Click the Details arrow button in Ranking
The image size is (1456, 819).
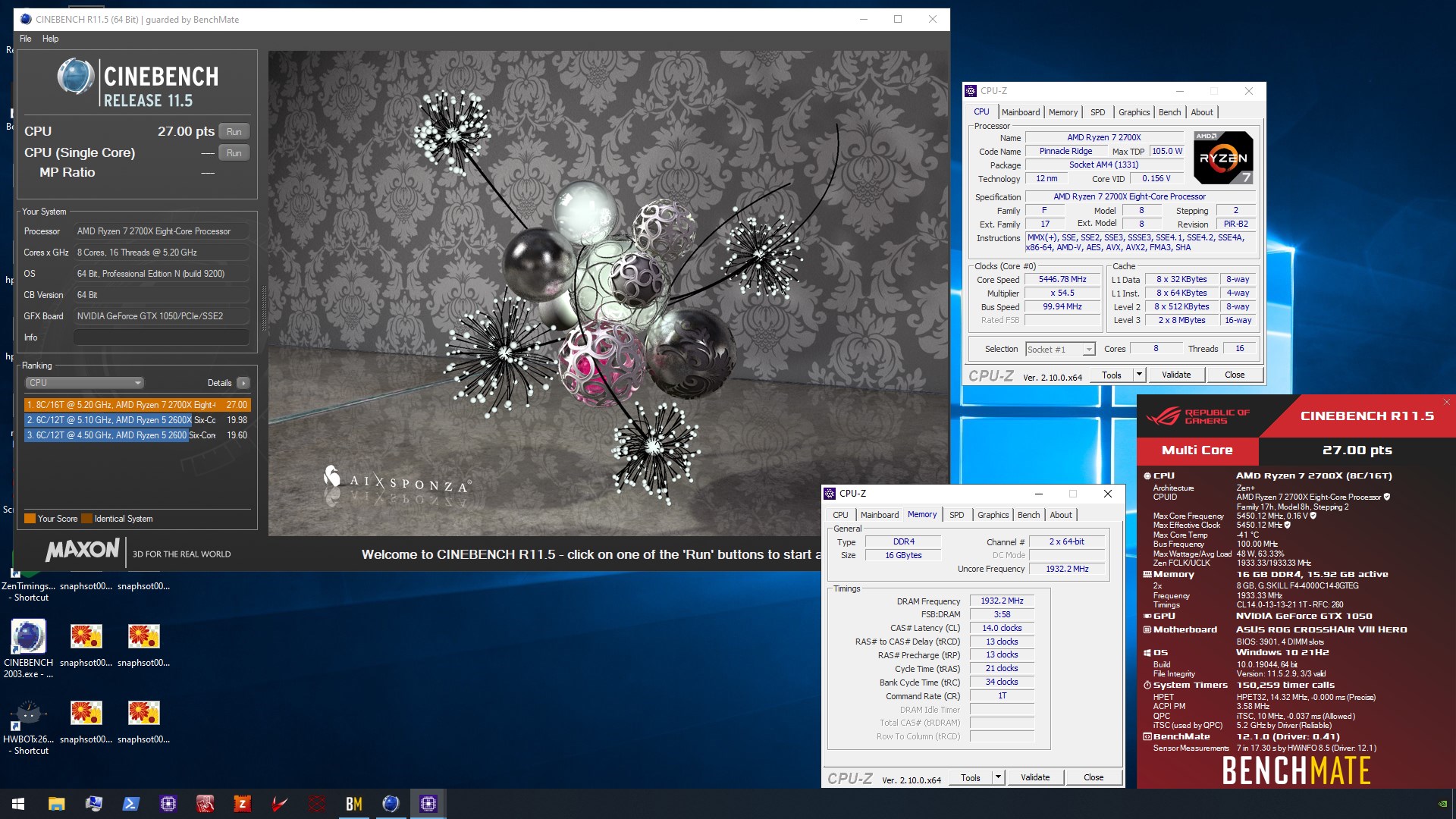click(243, 383)
